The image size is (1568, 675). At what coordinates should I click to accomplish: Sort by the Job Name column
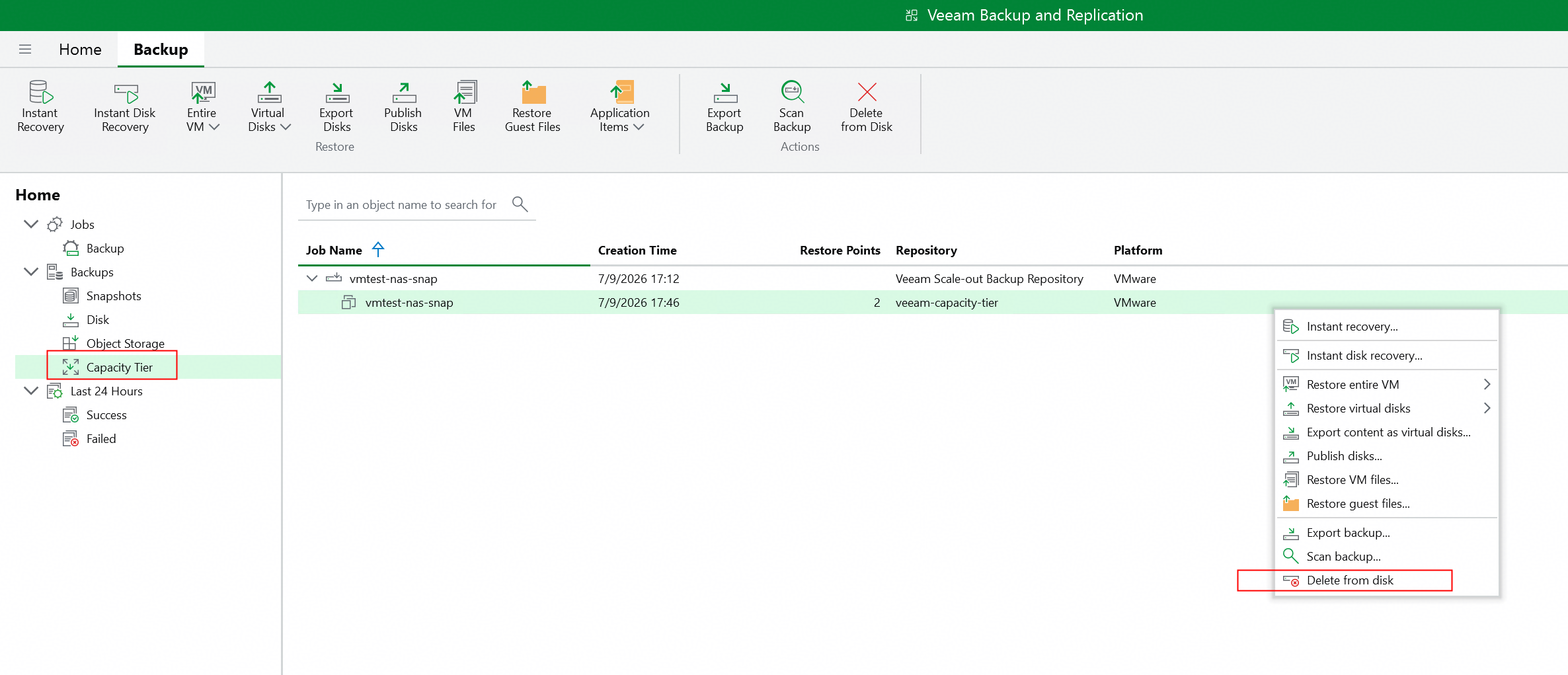pos(334,251)
